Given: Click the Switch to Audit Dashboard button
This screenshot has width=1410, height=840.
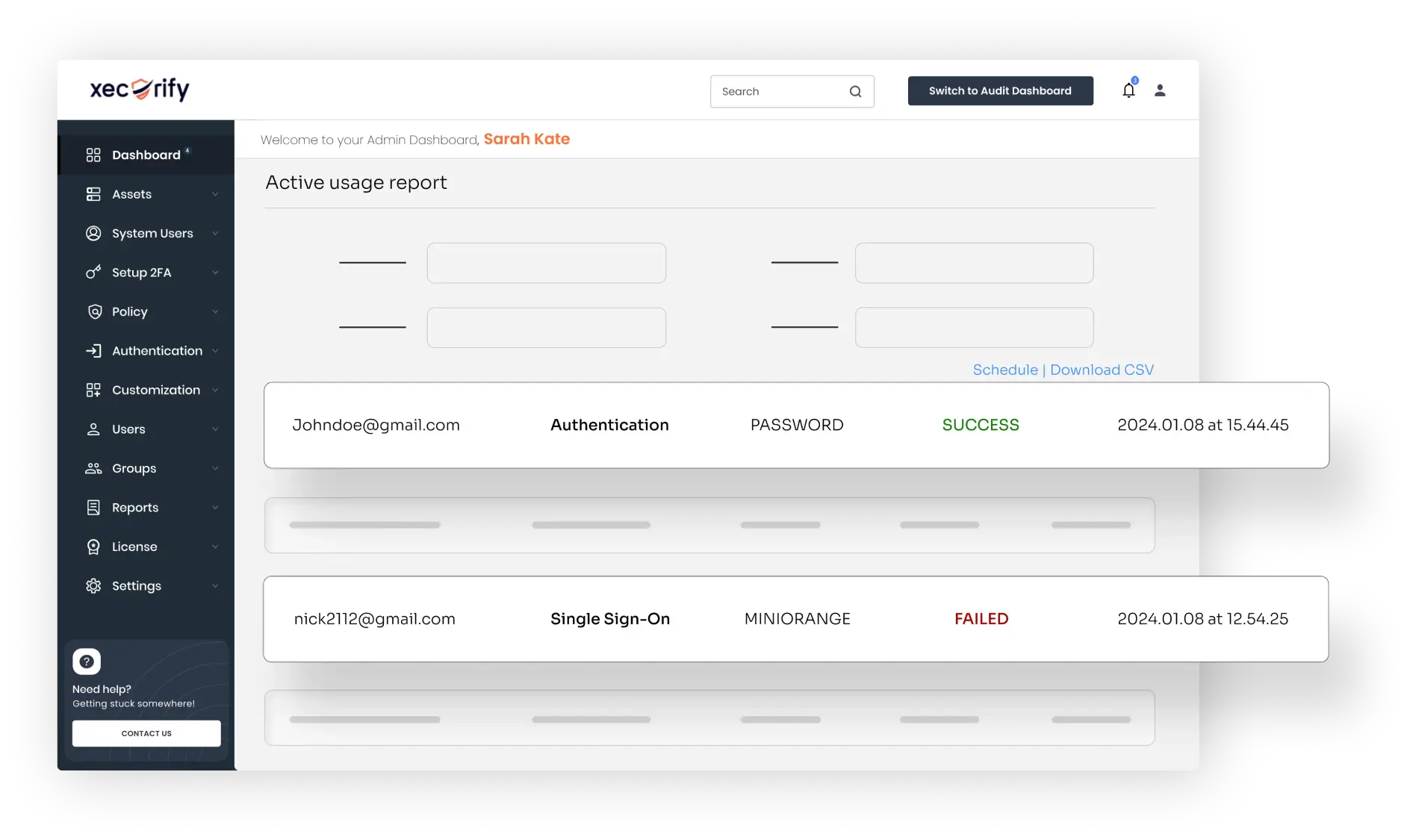Looking at the screenshot, I should 1000,90.
